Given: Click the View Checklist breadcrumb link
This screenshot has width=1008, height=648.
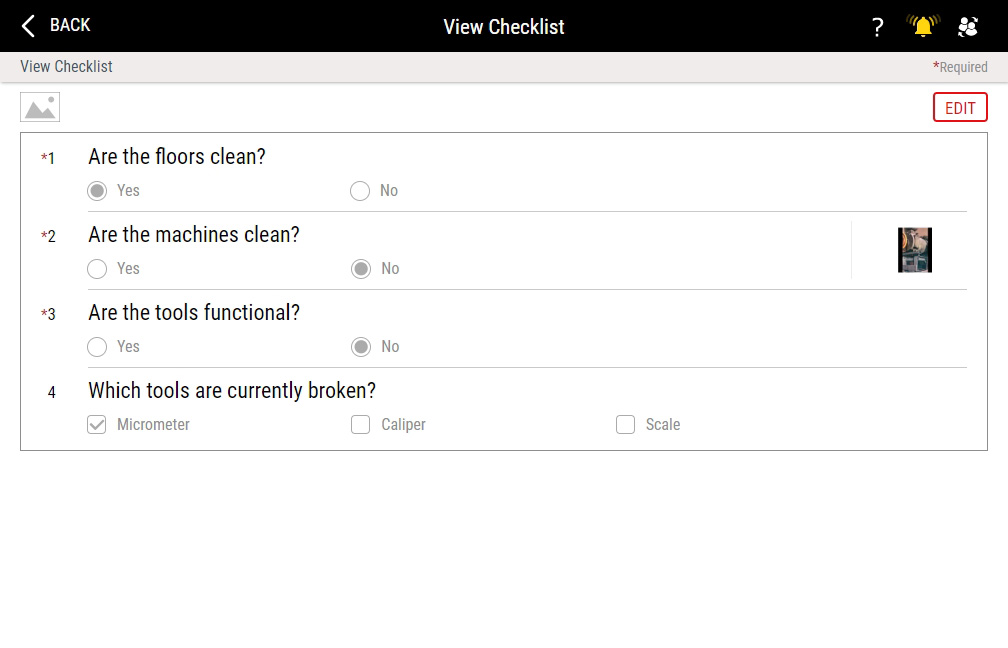Looking at the screenshot, I should coord(65,66).
